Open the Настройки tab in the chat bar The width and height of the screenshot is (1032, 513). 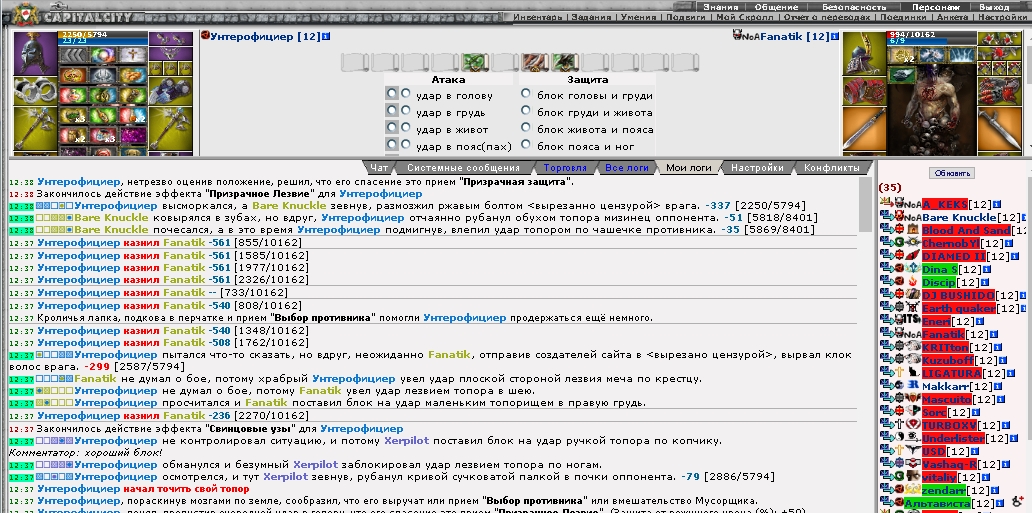[x=757, y=167]
